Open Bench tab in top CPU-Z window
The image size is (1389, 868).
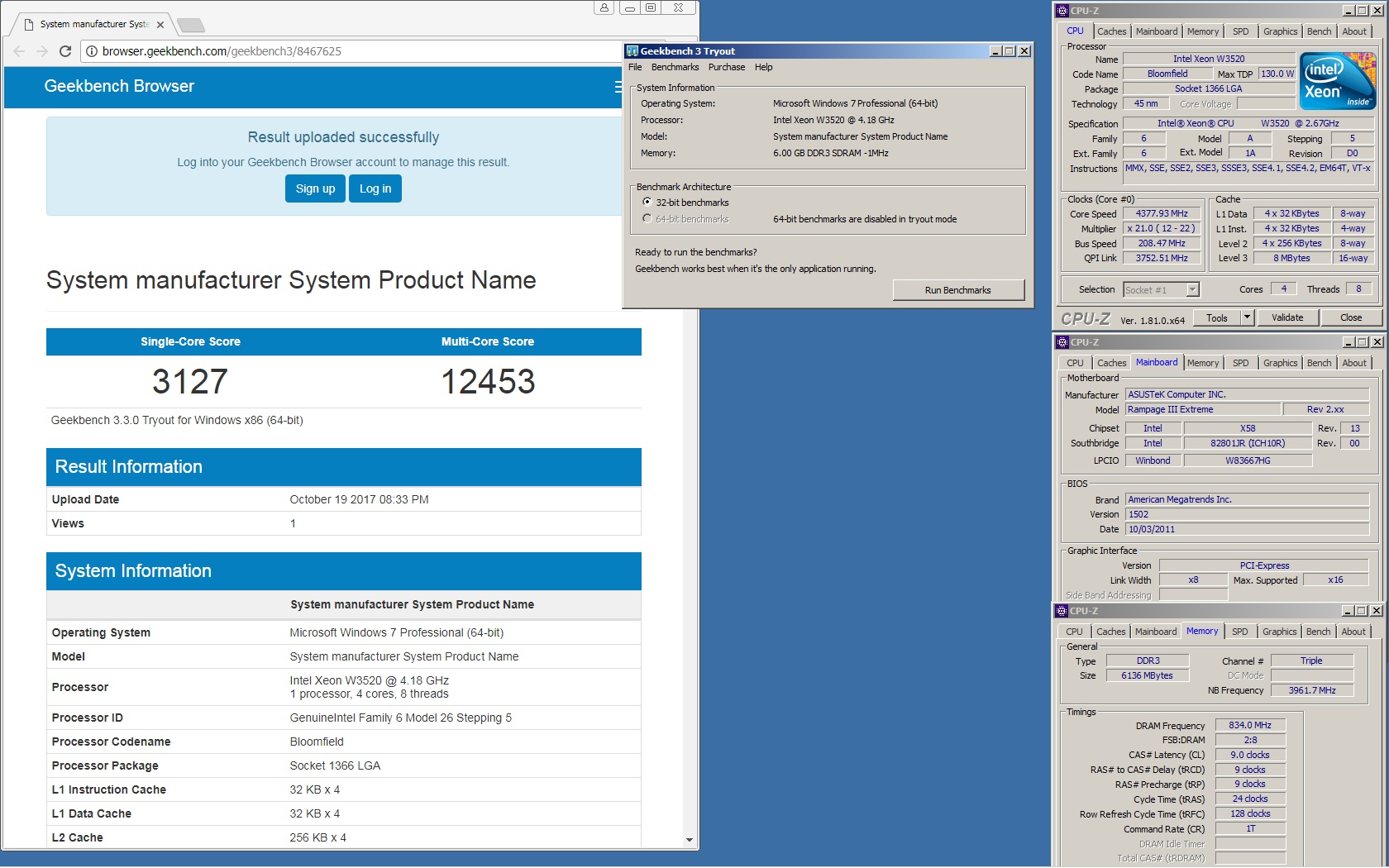click(x=1320, y=31)
